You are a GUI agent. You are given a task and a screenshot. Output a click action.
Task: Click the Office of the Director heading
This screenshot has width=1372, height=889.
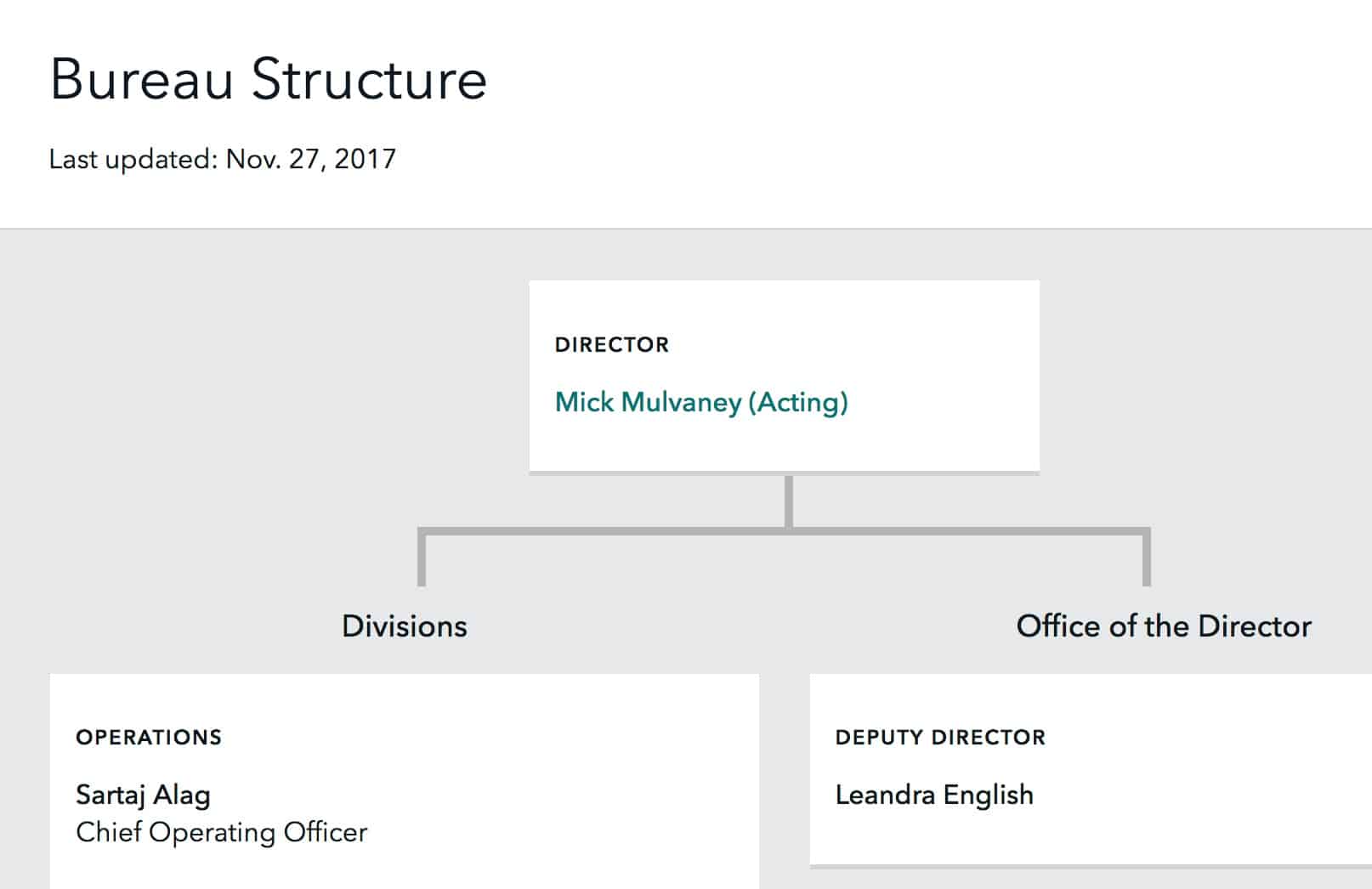(1164, 626)
